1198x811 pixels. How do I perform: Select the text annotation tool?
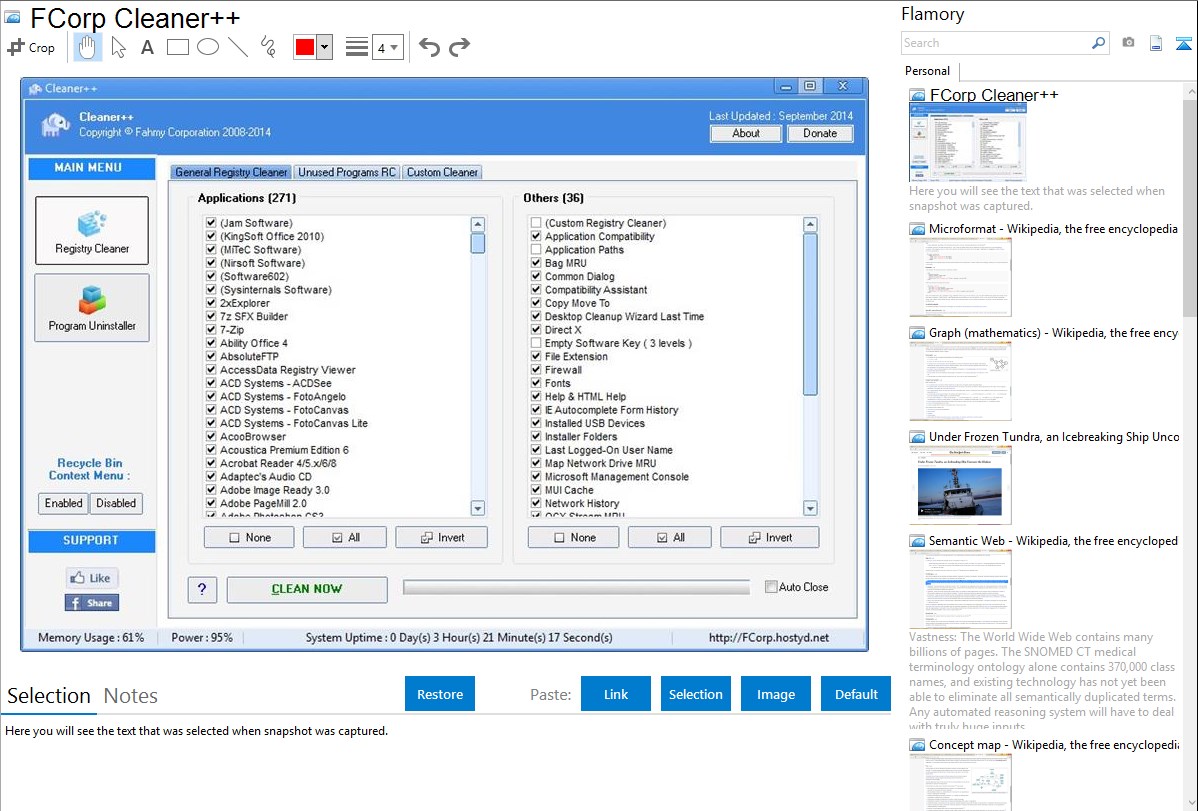(x=147, y=47)
